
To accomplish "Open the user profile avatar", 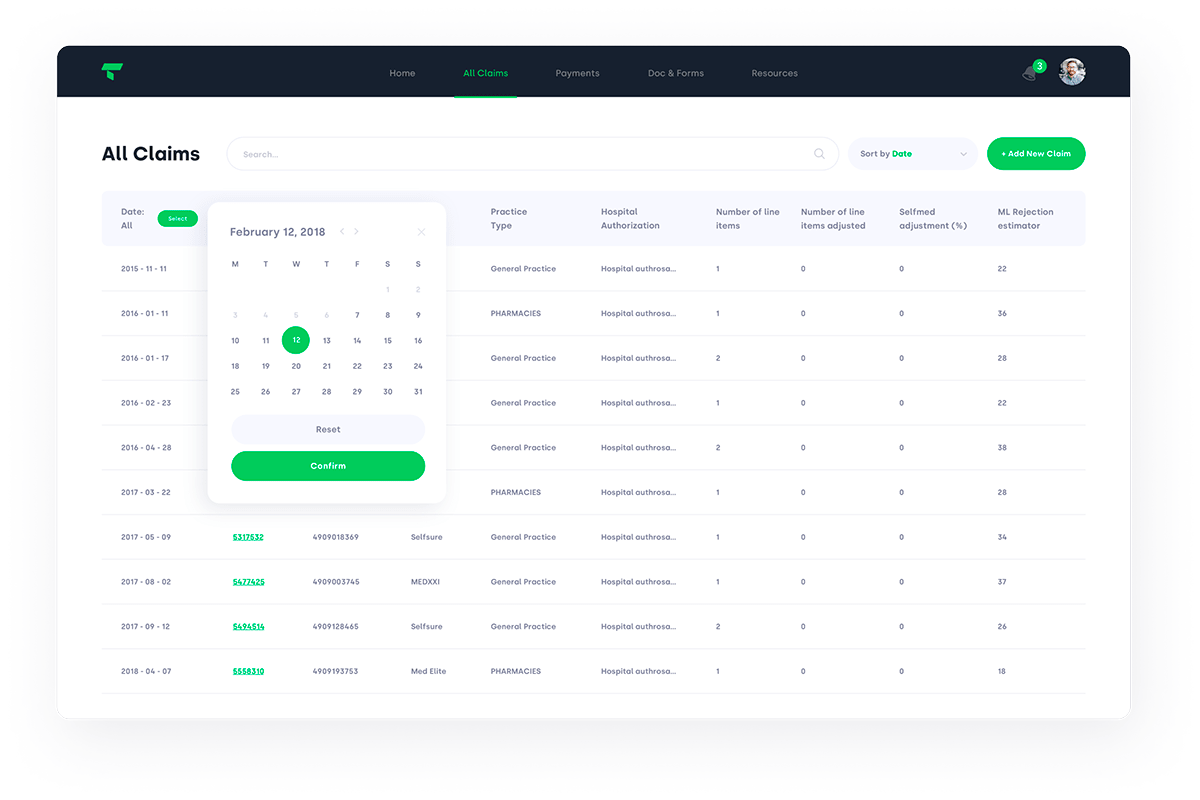I will click(x=1072, y=72).
